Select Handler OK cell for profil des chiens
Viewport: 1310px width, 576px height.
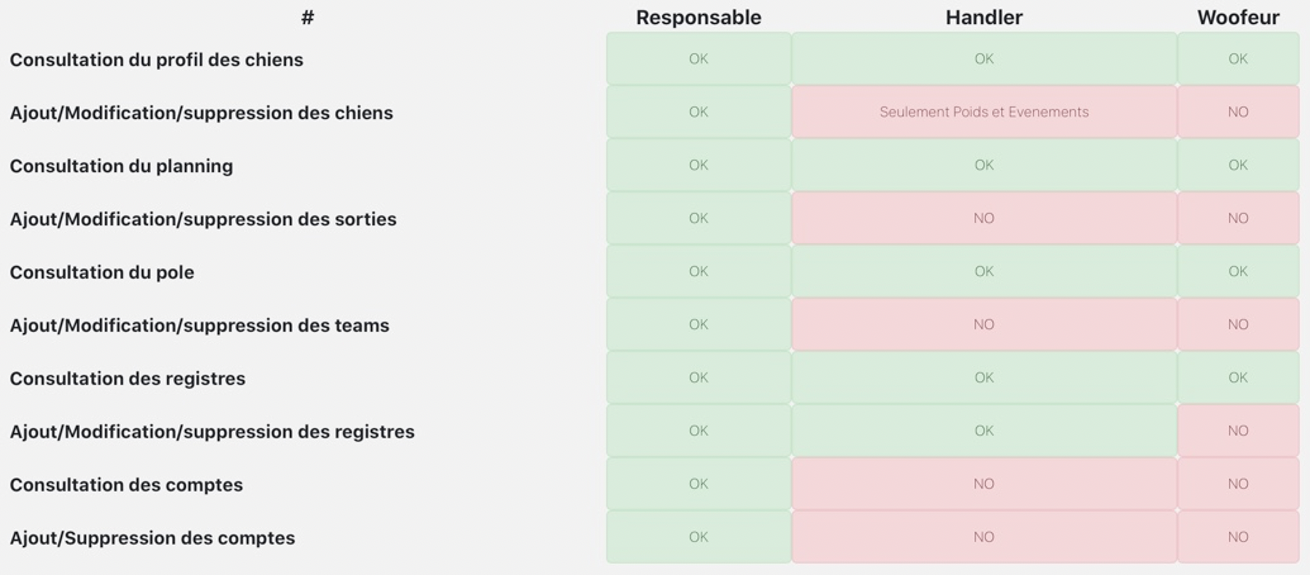tap(984, 59)
